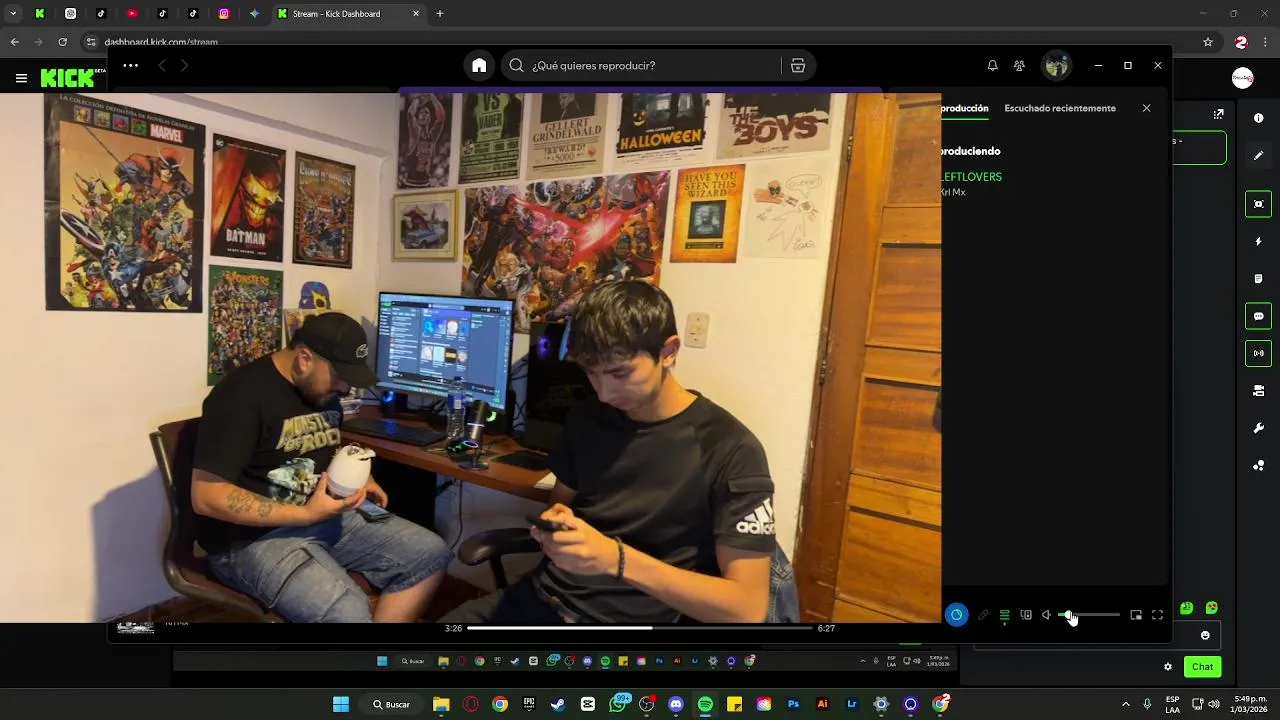Click Kick sidebar connections icon

click(x=1258, y=466)
